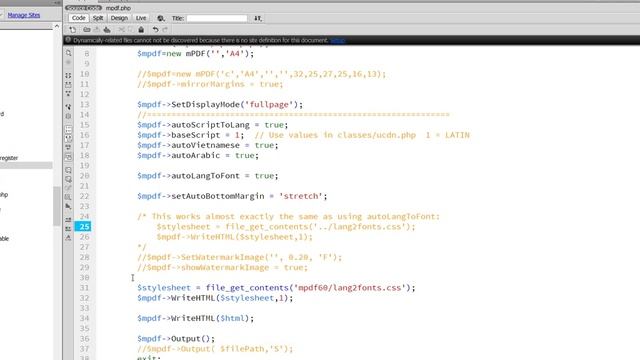Toggle Line Numbers in coding toolbar

tap(69, 129)
